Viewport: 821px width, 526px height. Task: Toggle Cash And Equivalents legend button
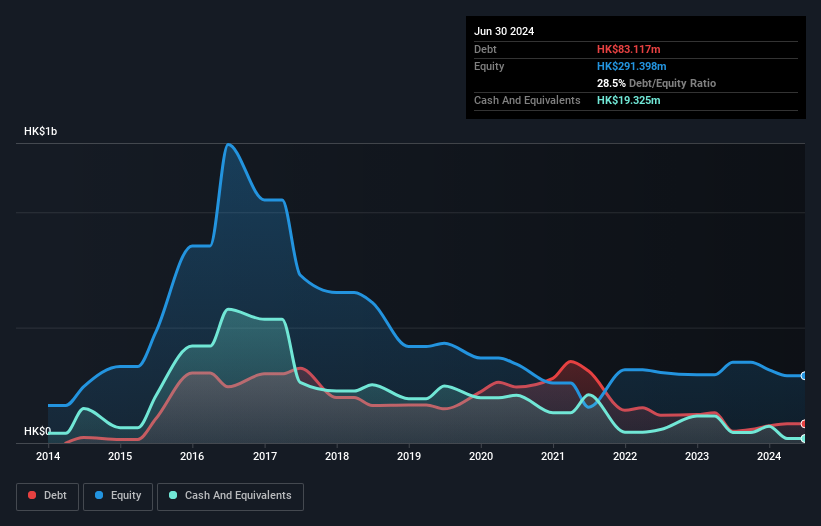230,496
